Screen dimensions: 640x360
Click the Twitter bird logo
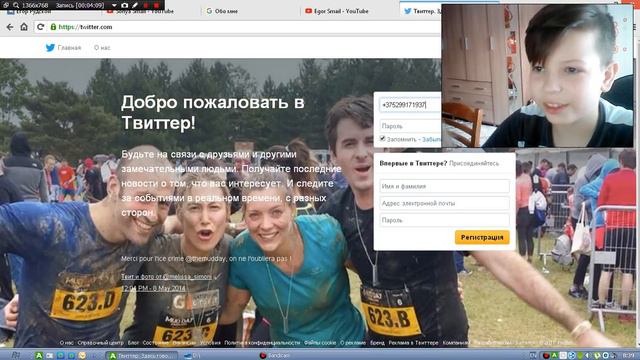pyautogui.click(x=50, y=48)
